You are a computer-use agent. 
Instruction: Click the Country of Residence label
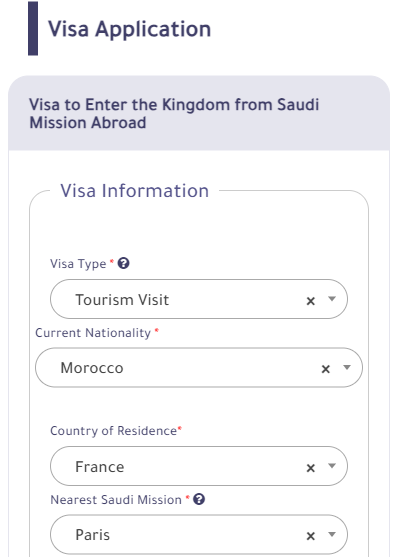pyautogui.click(x=113, y=431)
